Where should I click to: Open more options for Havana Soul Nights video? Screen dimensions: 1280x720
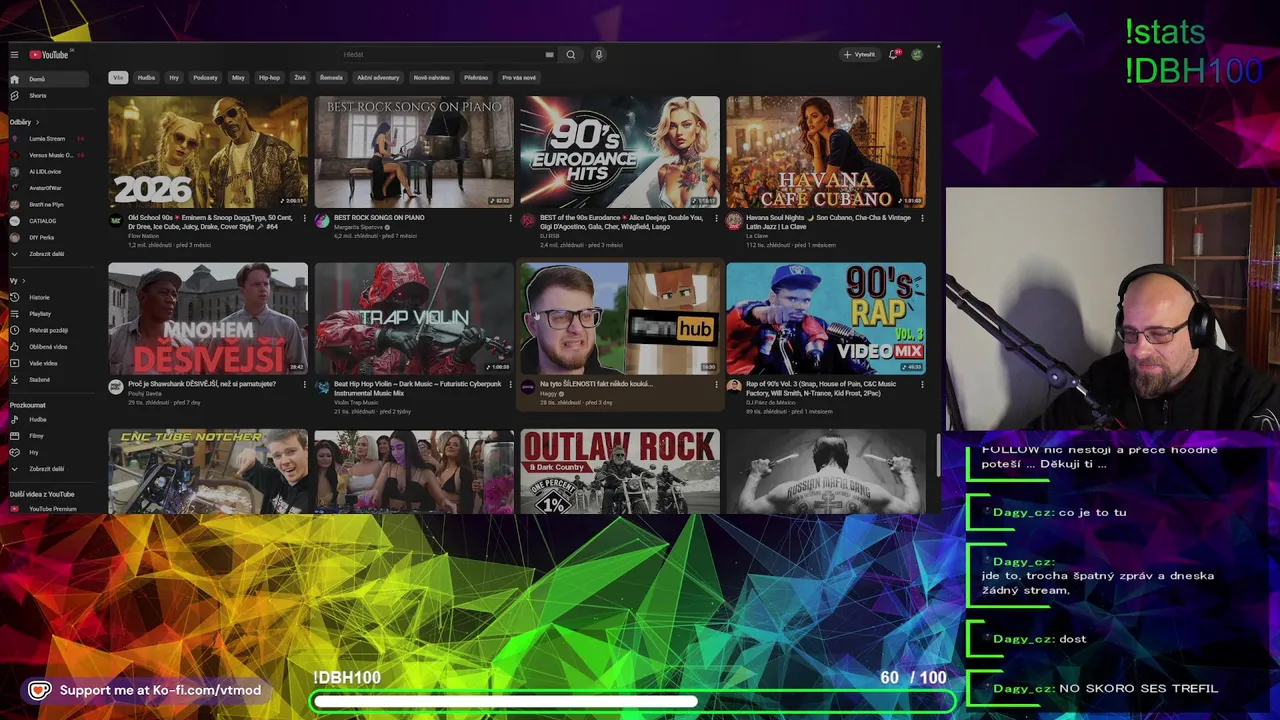[x=922, y=218]
